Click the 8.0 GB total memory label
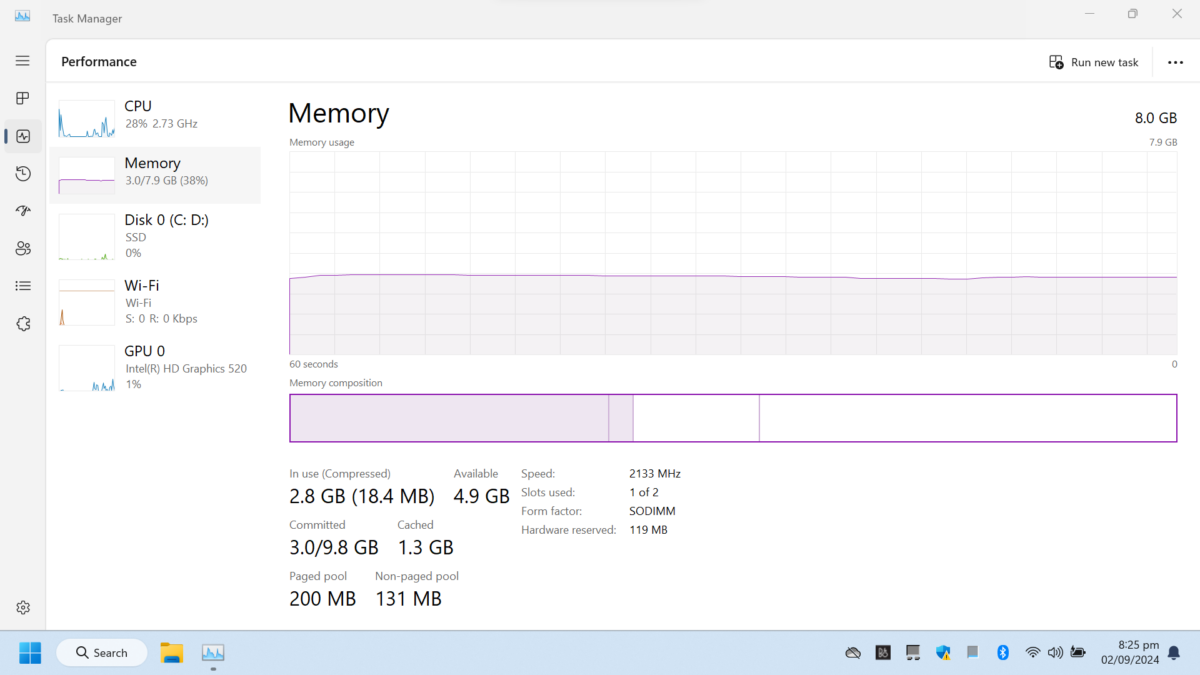This screenshot has height=675, width=1200. click(x=1155, y=118)
